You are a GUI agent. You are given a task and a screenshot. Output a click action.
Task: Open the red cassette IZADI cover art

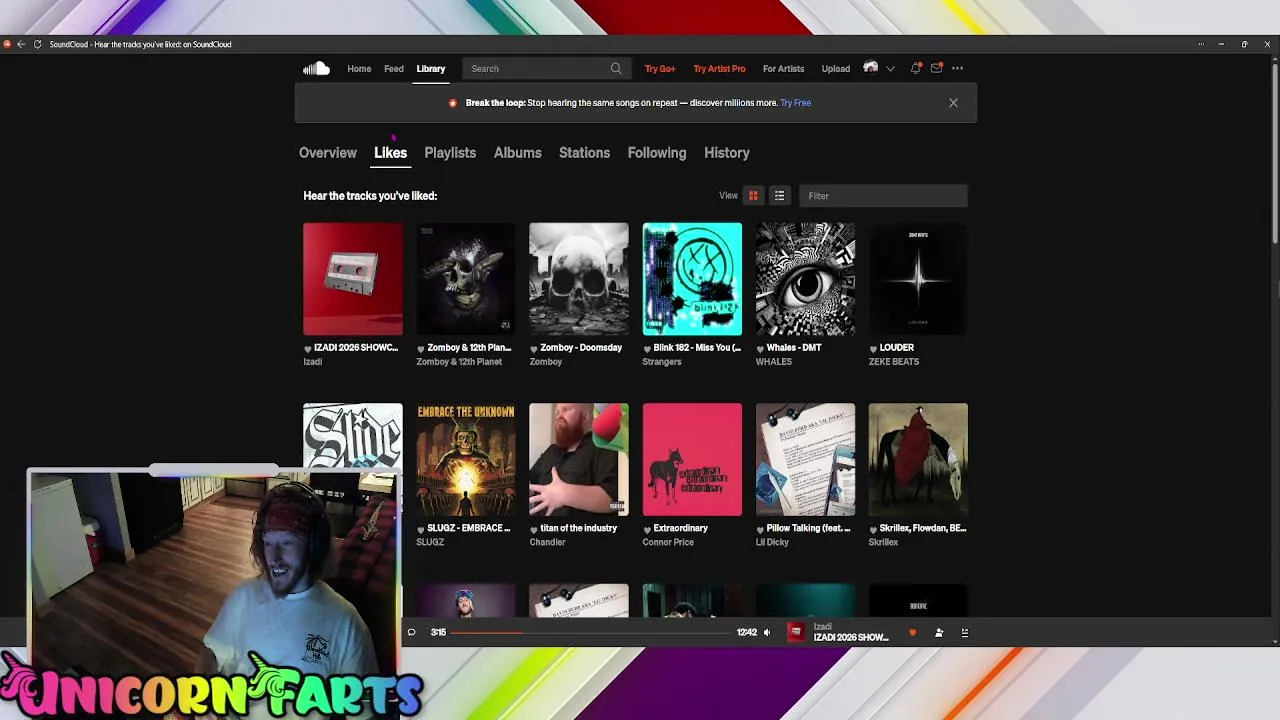tap(353, 279)
